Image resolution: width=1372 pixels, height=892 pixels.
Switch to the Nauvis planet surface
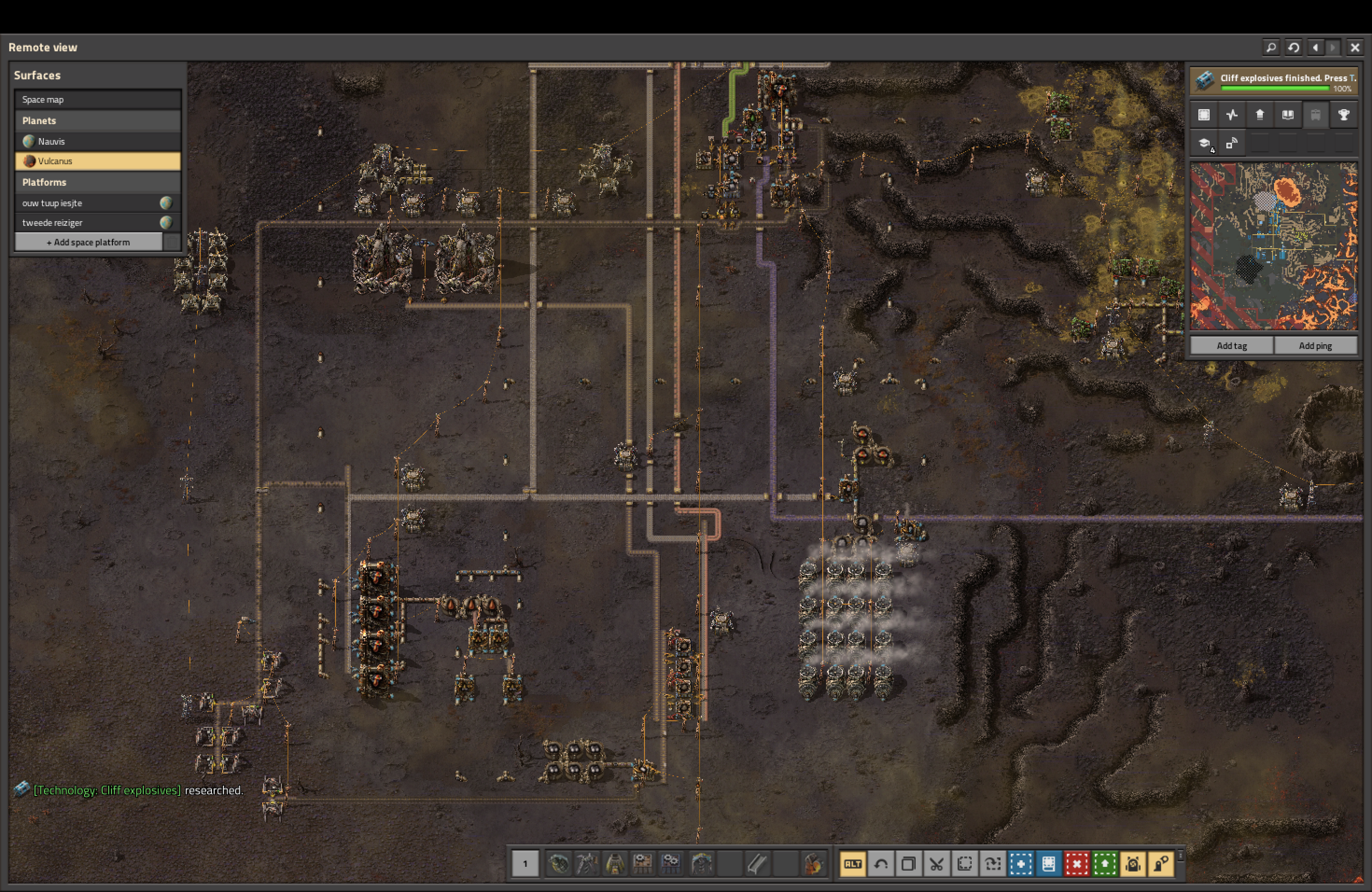(x=98, y=141)
